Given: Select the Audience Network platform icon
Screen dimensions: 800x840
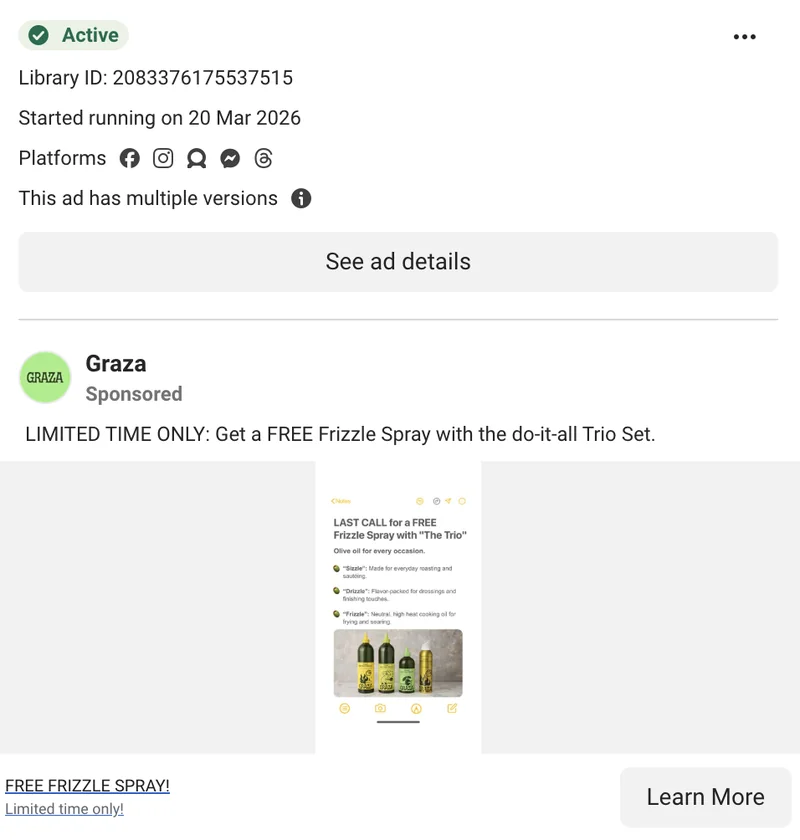Looking at the screenshot, I should pyautogui.click(x=196, y=158).
